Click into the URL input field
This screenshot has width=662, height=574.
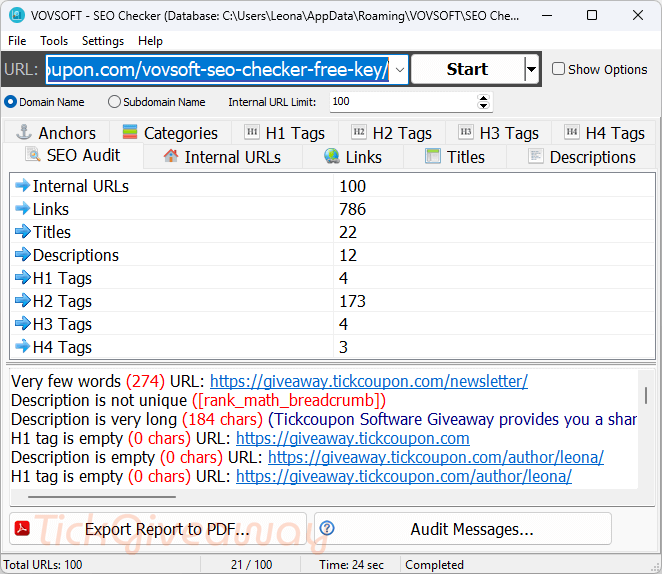click(x=217, y=69)
